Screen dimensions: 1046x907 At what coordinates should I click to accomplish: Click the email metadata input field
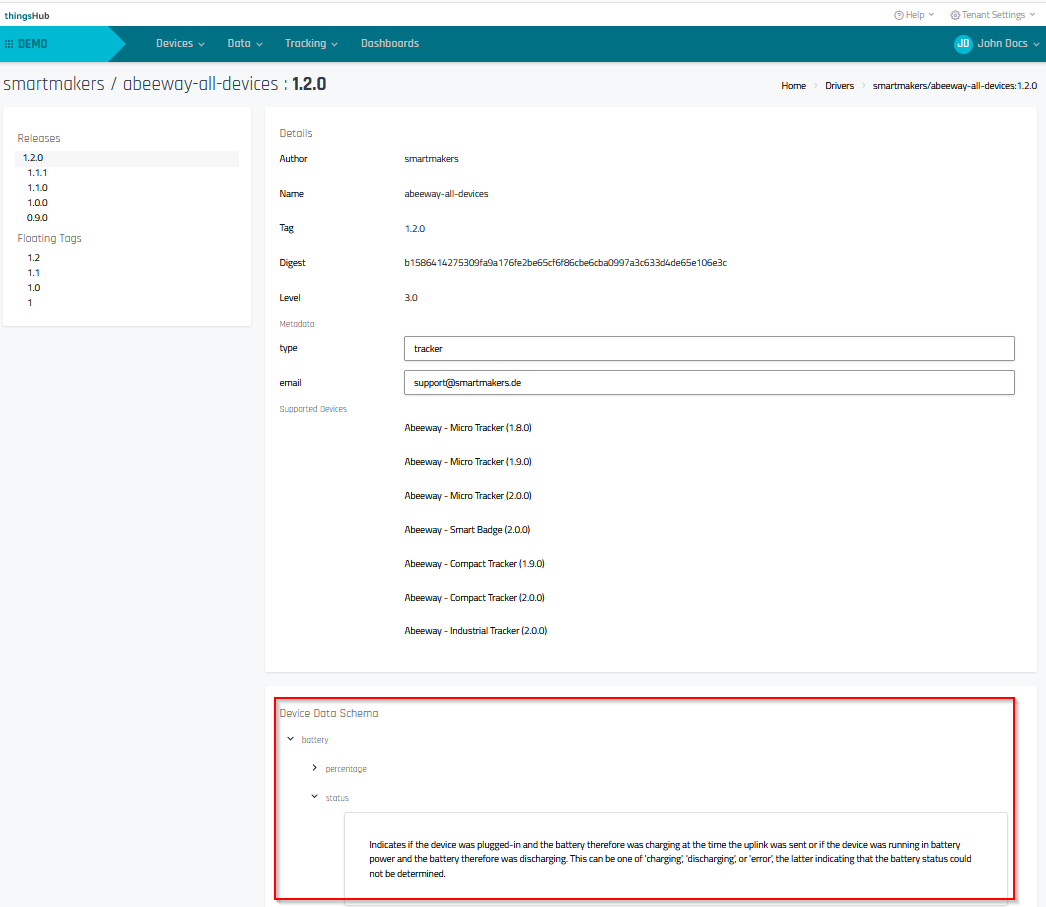[708, 383]
